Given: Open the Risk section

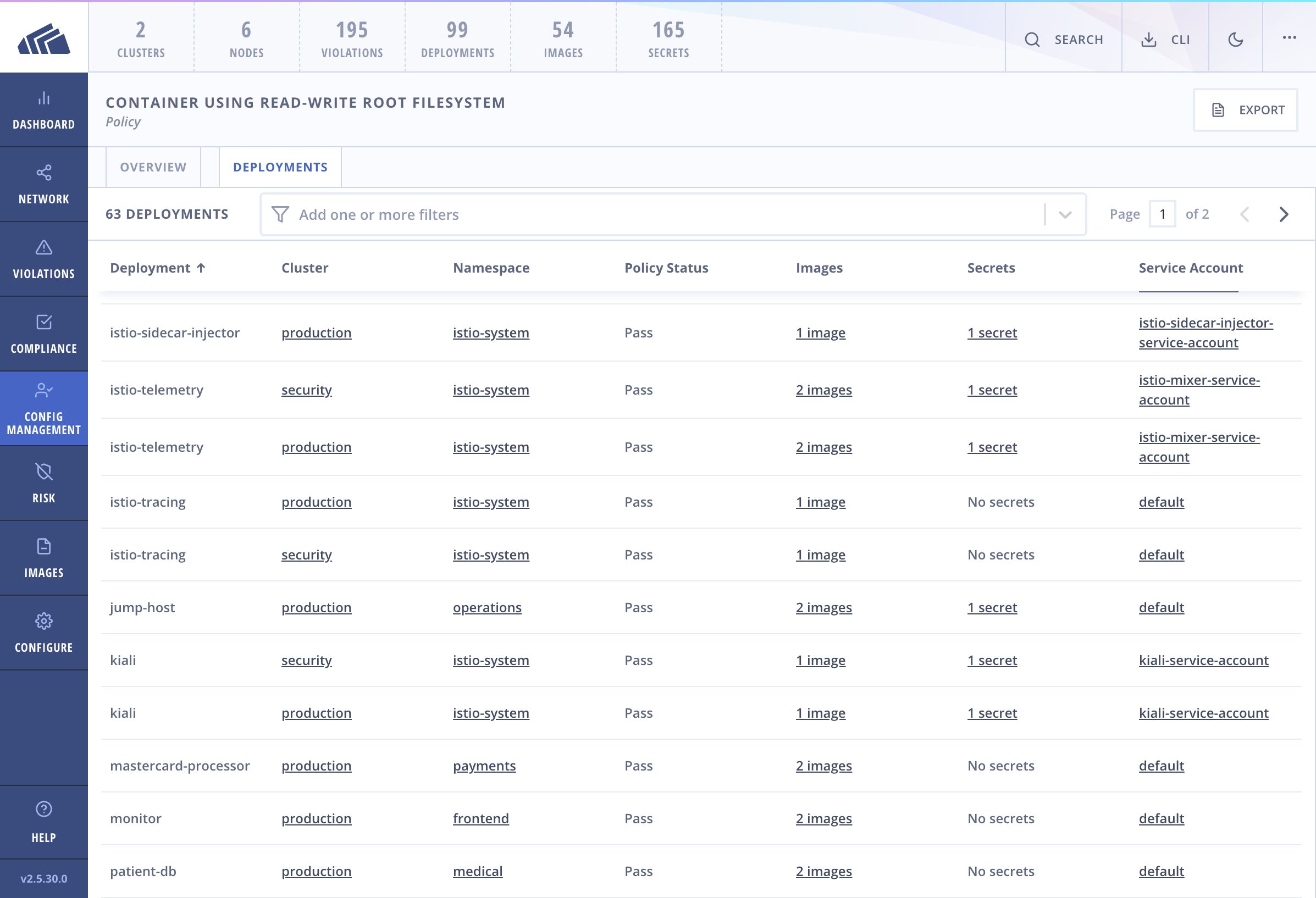Looking at the screenshot, I should (43, 484).
